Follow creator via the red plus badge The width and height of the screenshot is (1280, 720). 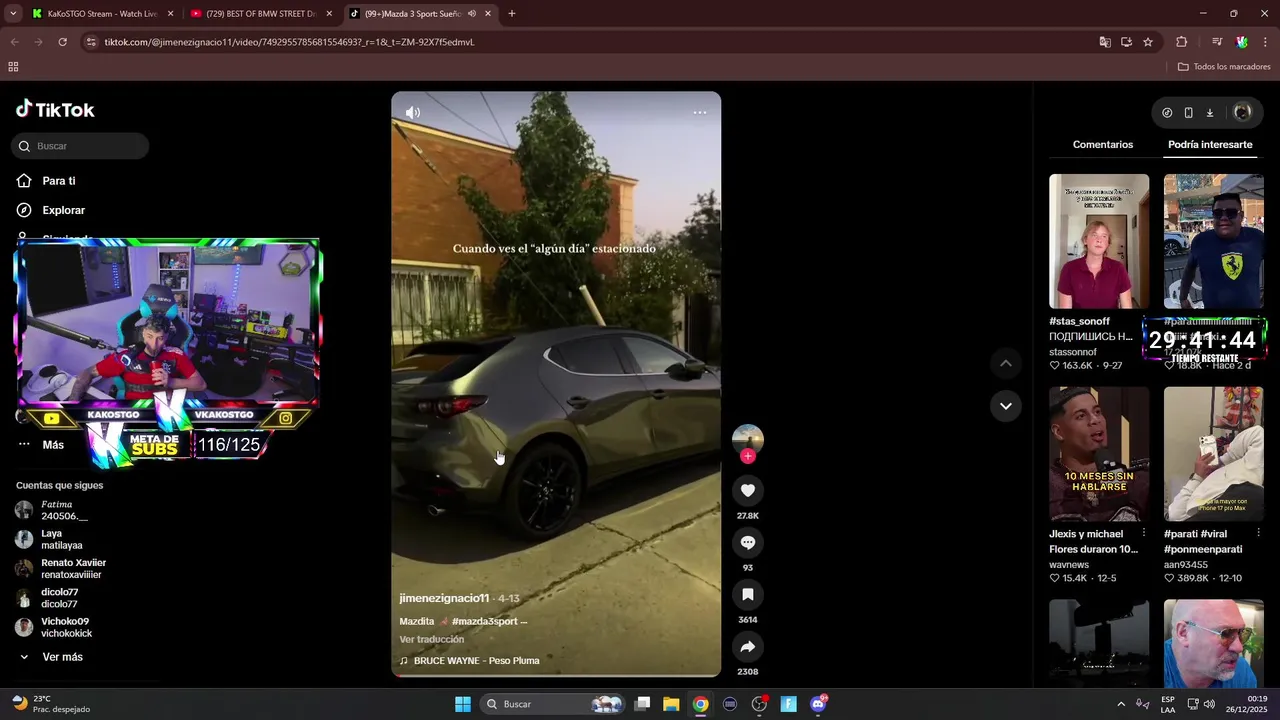(748, 456)
